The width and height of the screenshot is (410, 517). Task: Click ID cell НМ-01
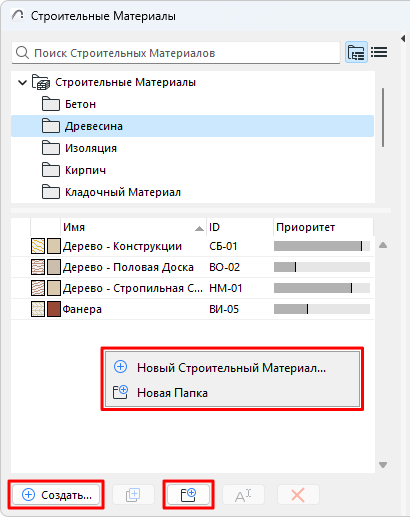pos(225,288)
